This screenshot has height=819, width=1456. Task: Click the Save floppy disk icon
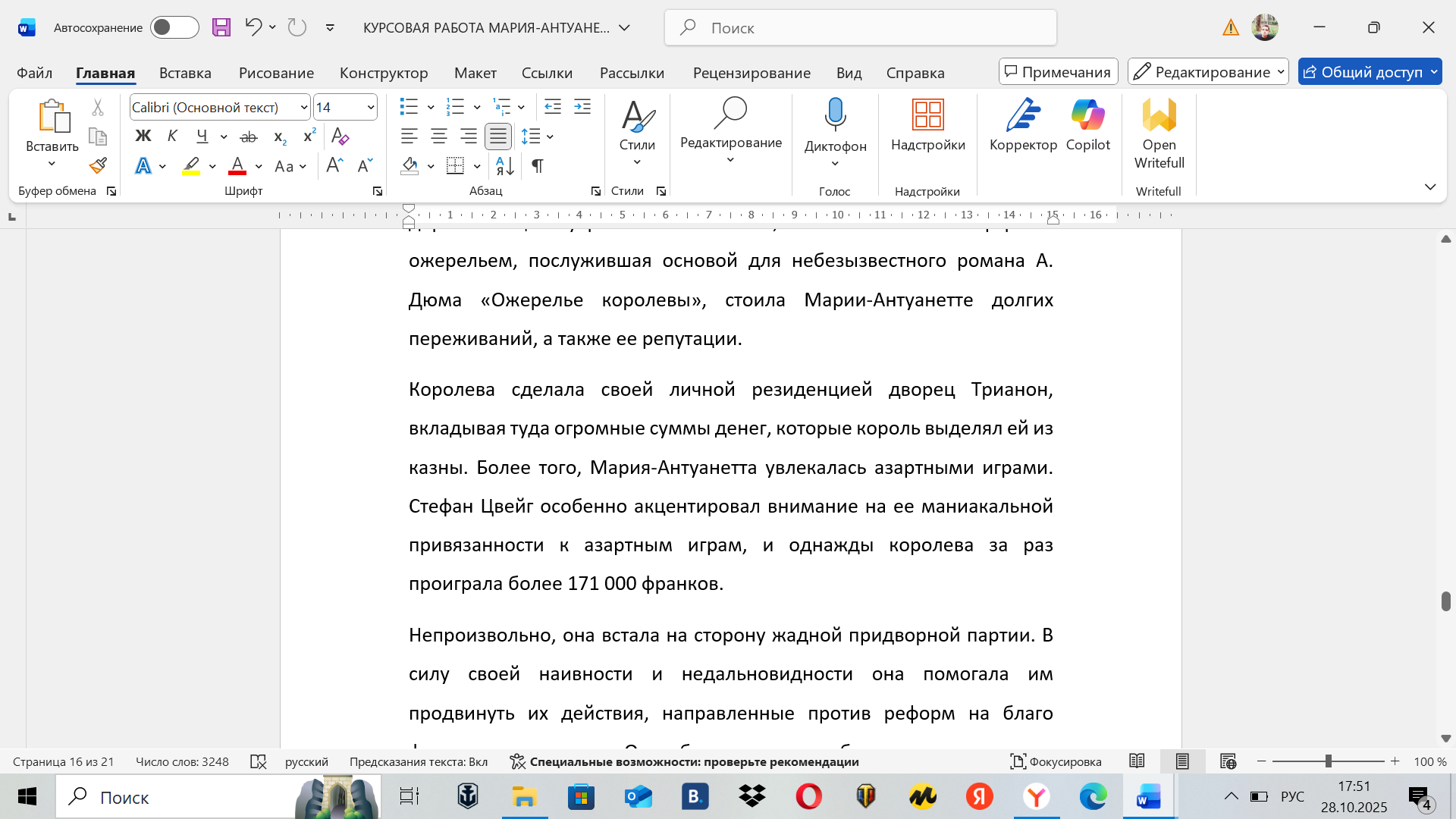[x=221, y=27]
